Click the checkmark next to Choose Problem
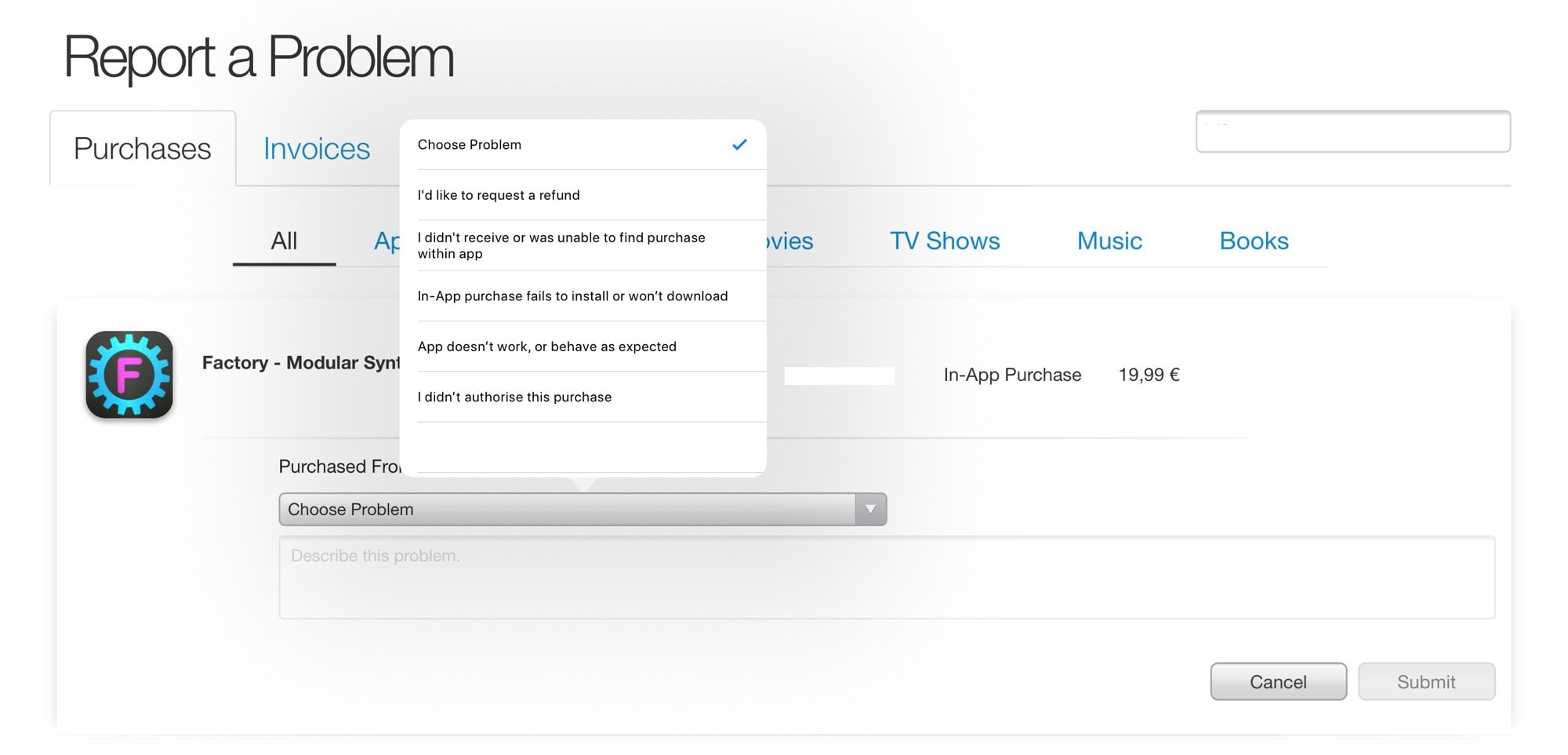Screen dimensions: 1568x755 pos(738,144)
